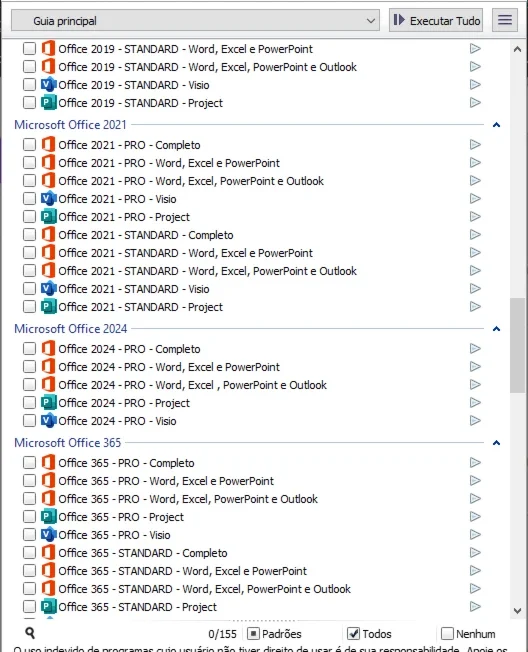Select Office 365 STANDARD - Word, Excel e PowerPoint
Viewport: 528px width, 652px height.
pyautogui.click(x=183, y=571)
